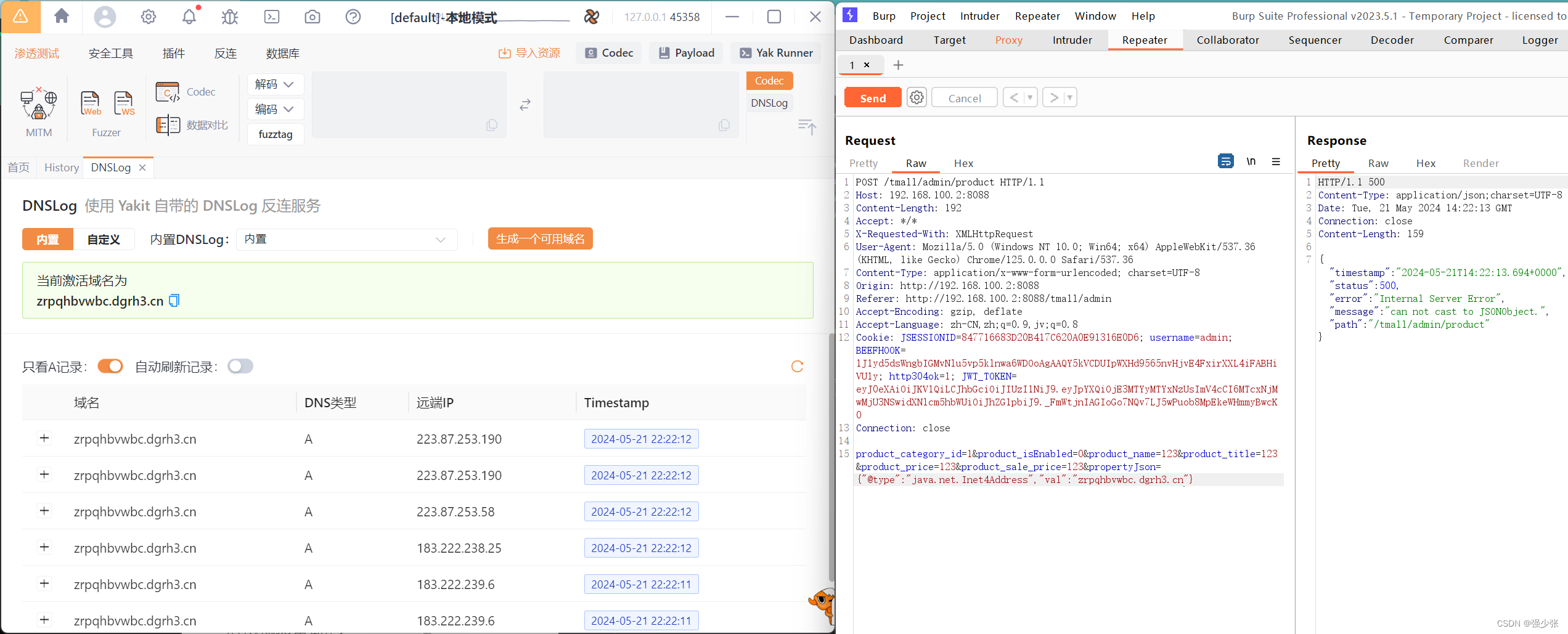Toggle the 只看A记录 switch

click(x=110, y=367)
